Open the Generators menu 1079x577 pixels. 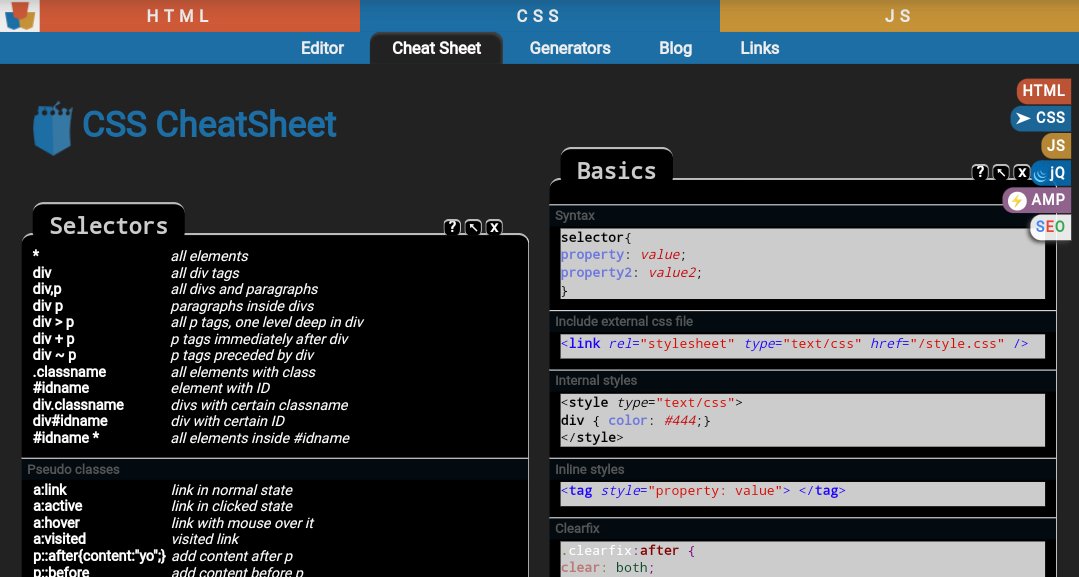click(570, 48)
